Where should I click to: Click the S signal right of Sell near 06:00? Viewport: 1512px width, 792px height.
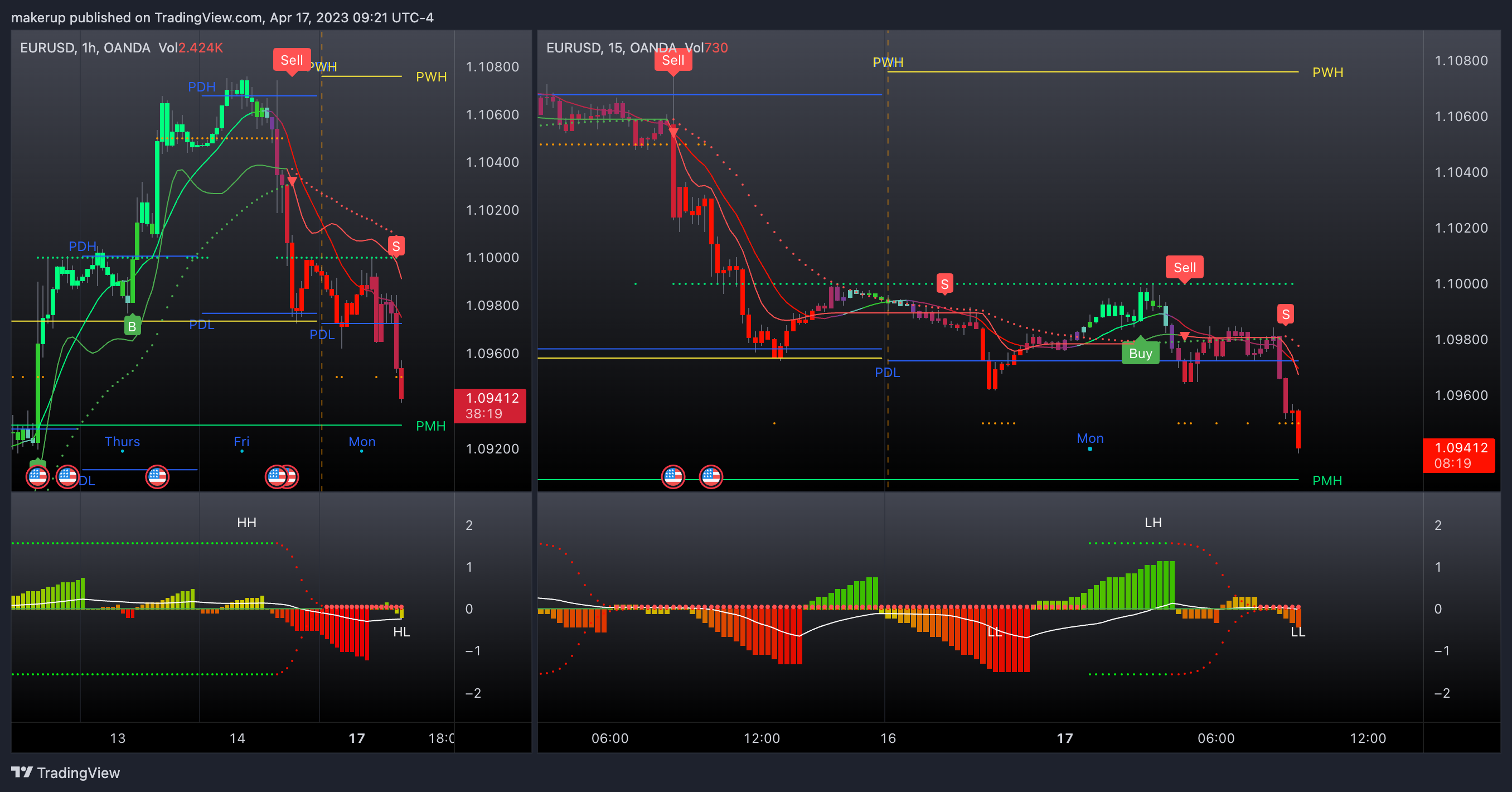[1286, 314]
